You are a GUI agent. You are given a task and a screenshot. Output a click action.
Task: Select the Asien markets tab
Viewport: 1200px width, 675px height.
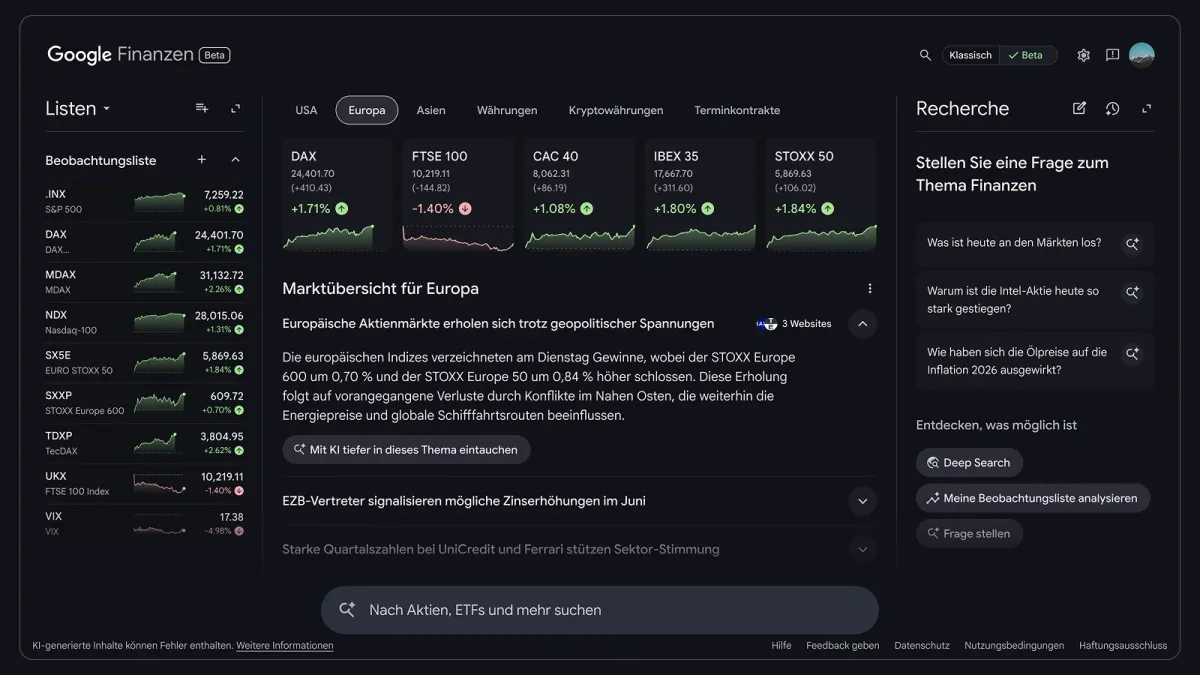click(431, 110)
